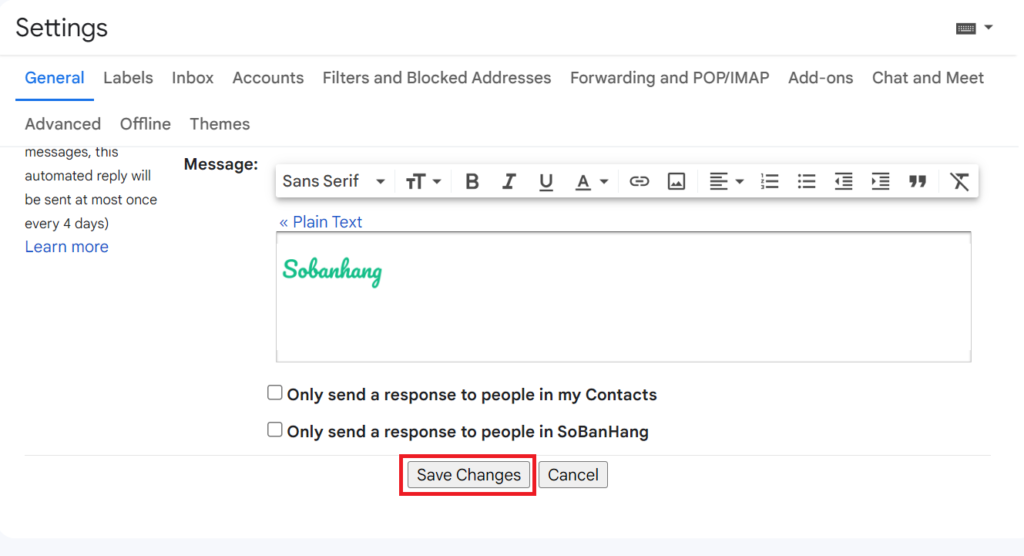Image resolution: width=1024 pixels, height=556 pixels.
Task: Open the text alignment dropdown
Action: click(x=726, y=182)
